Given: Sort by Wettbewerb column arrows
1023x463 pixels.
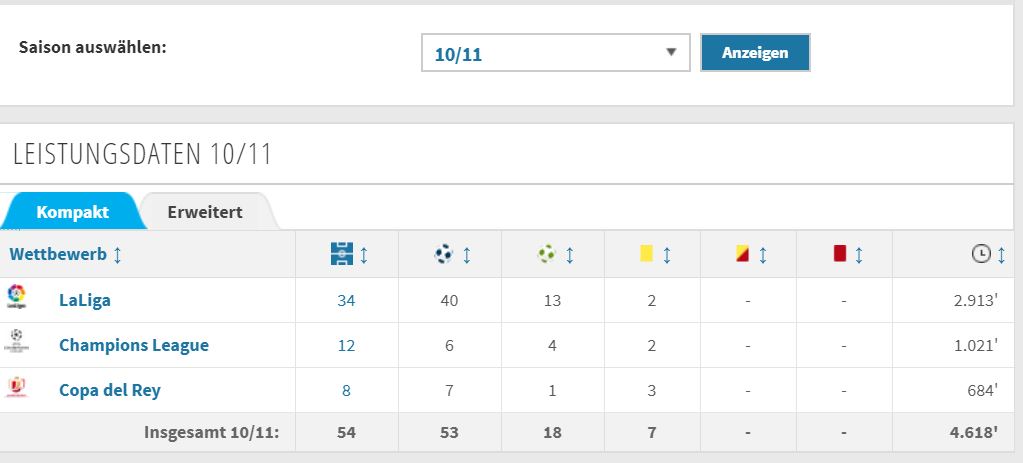Looking at the screenshot, I should pyautogui.click(x=117, y=254).
